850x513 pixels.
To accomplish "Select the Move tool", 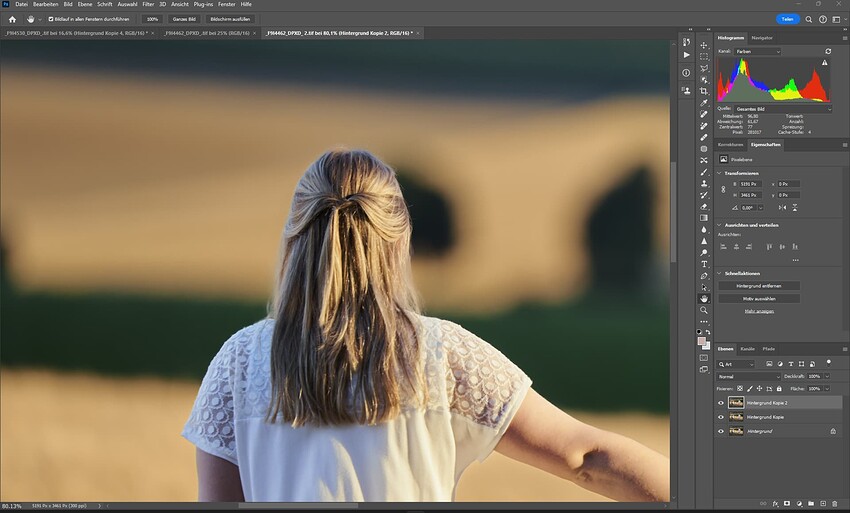I will pos(704,44).
